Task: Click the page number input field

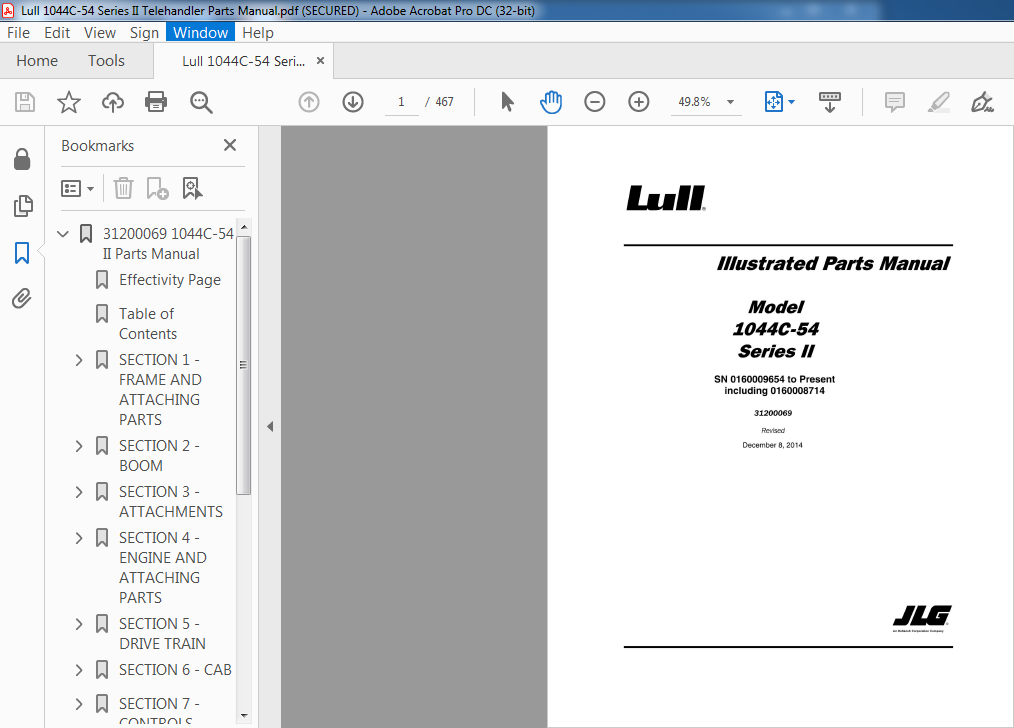Action: [401, 102]
